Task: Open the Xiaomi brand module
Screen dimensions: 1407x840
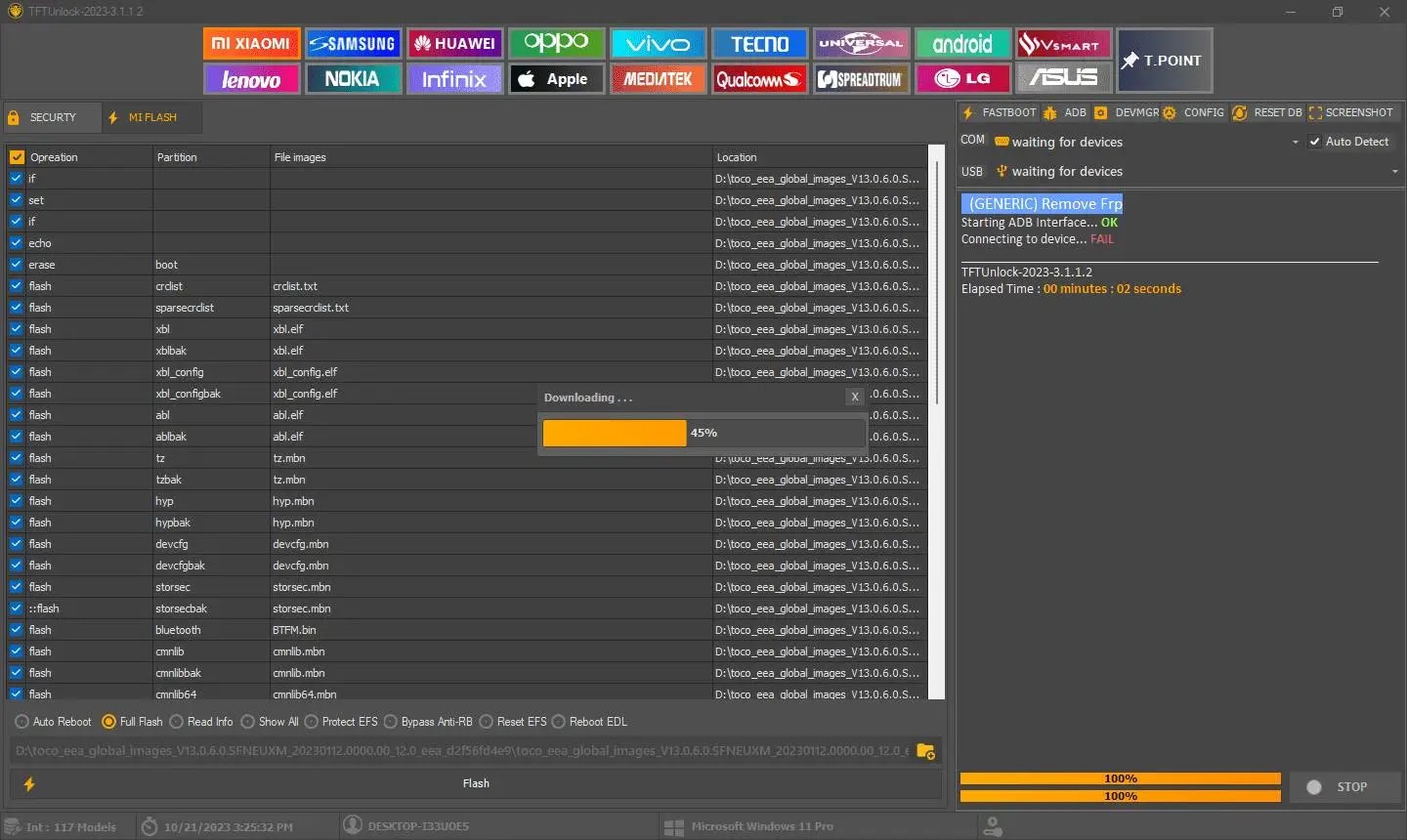Action: [252, 43]
